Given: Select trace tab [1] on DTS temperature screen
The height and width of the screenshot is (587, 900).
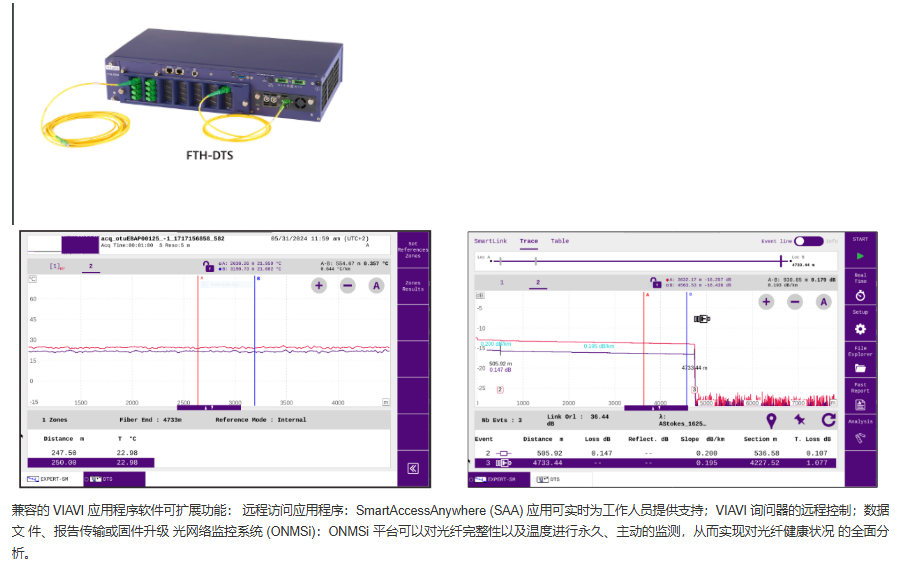Looking at the screenshot, I should (x=56, y=266).
